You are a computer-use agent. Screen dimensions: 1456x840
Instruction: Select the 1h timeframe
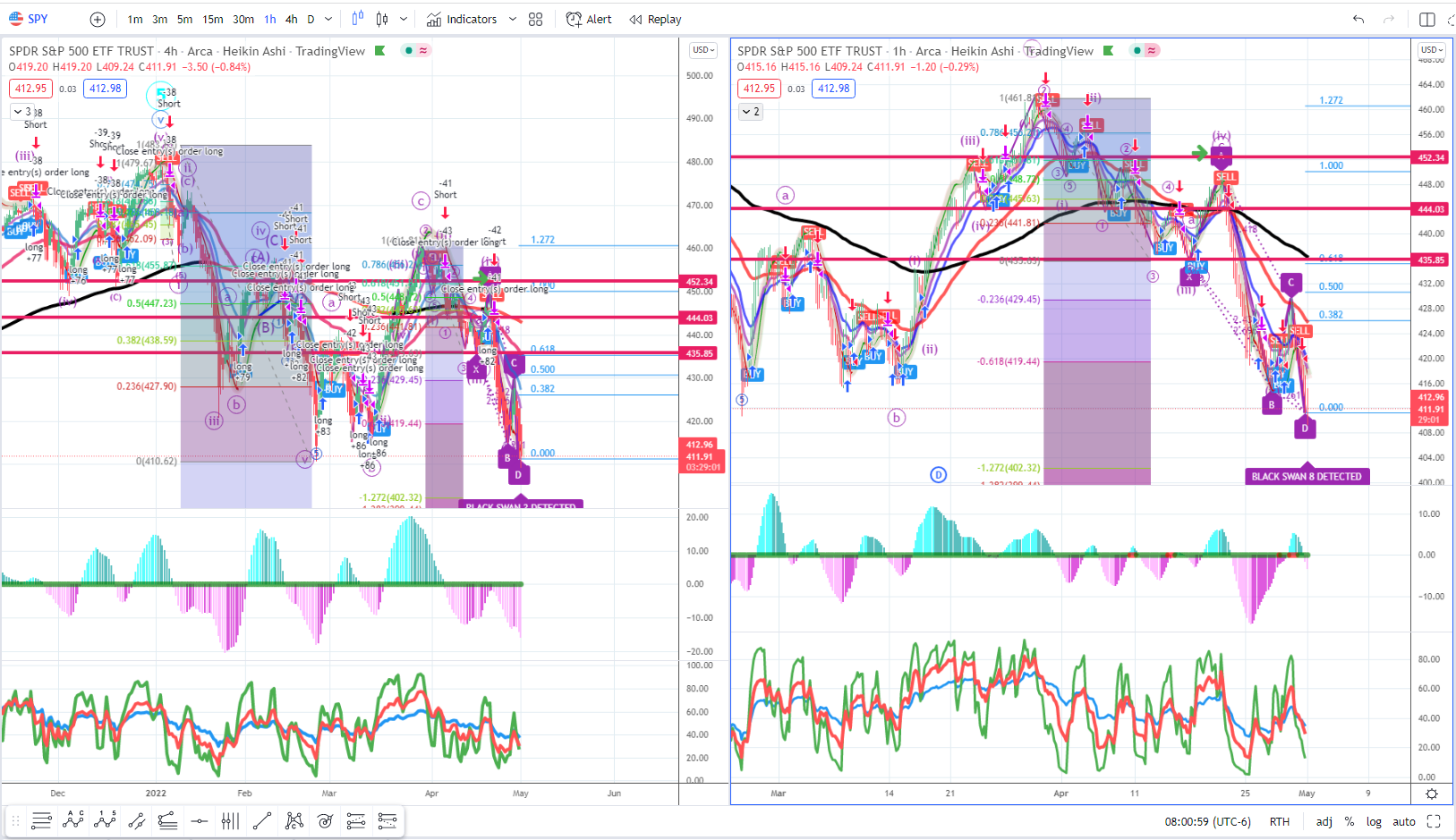(x=270, y=19)
